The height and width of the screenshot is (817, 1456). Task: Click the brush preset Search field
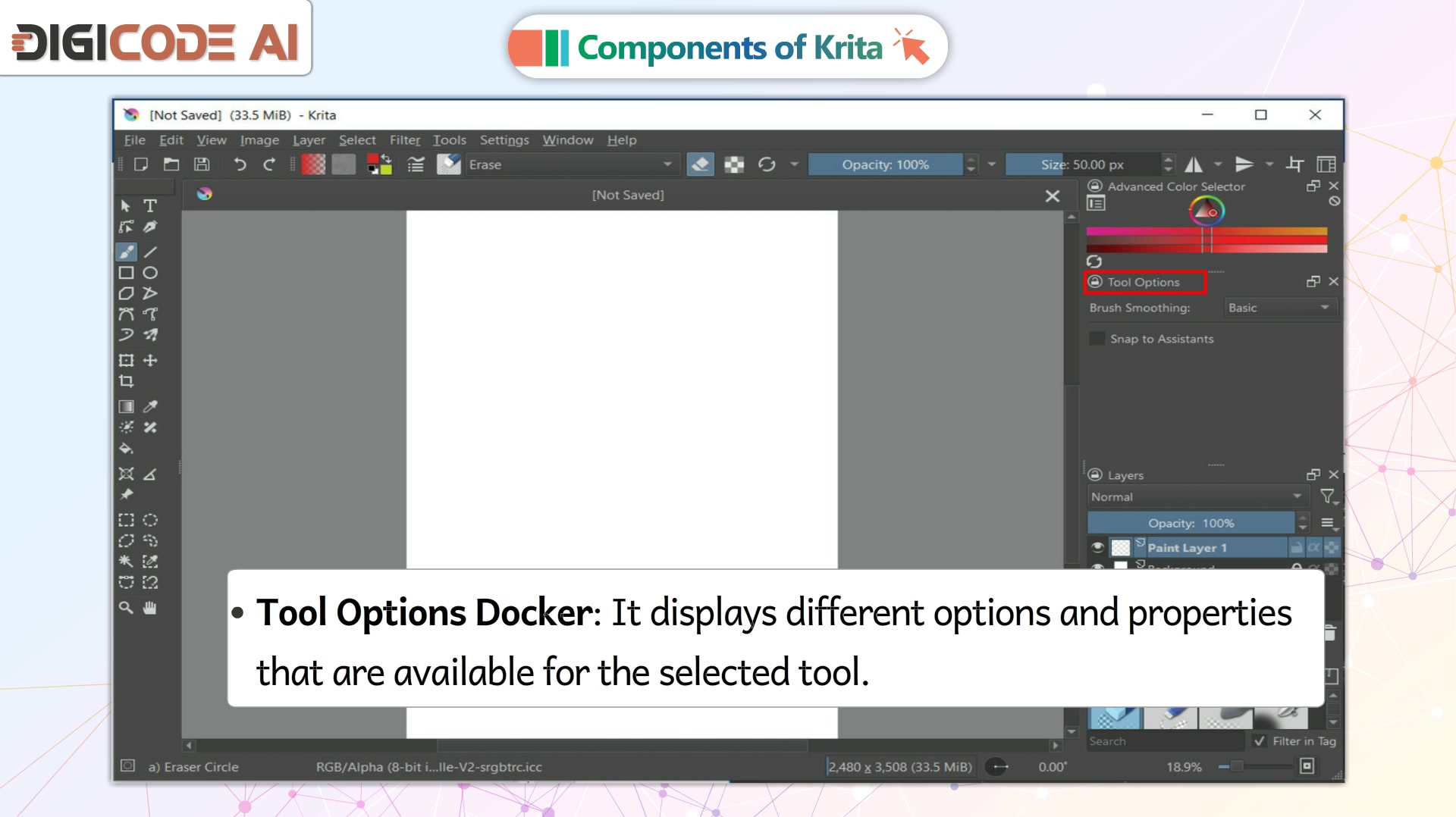click(x=1166, y=741)
